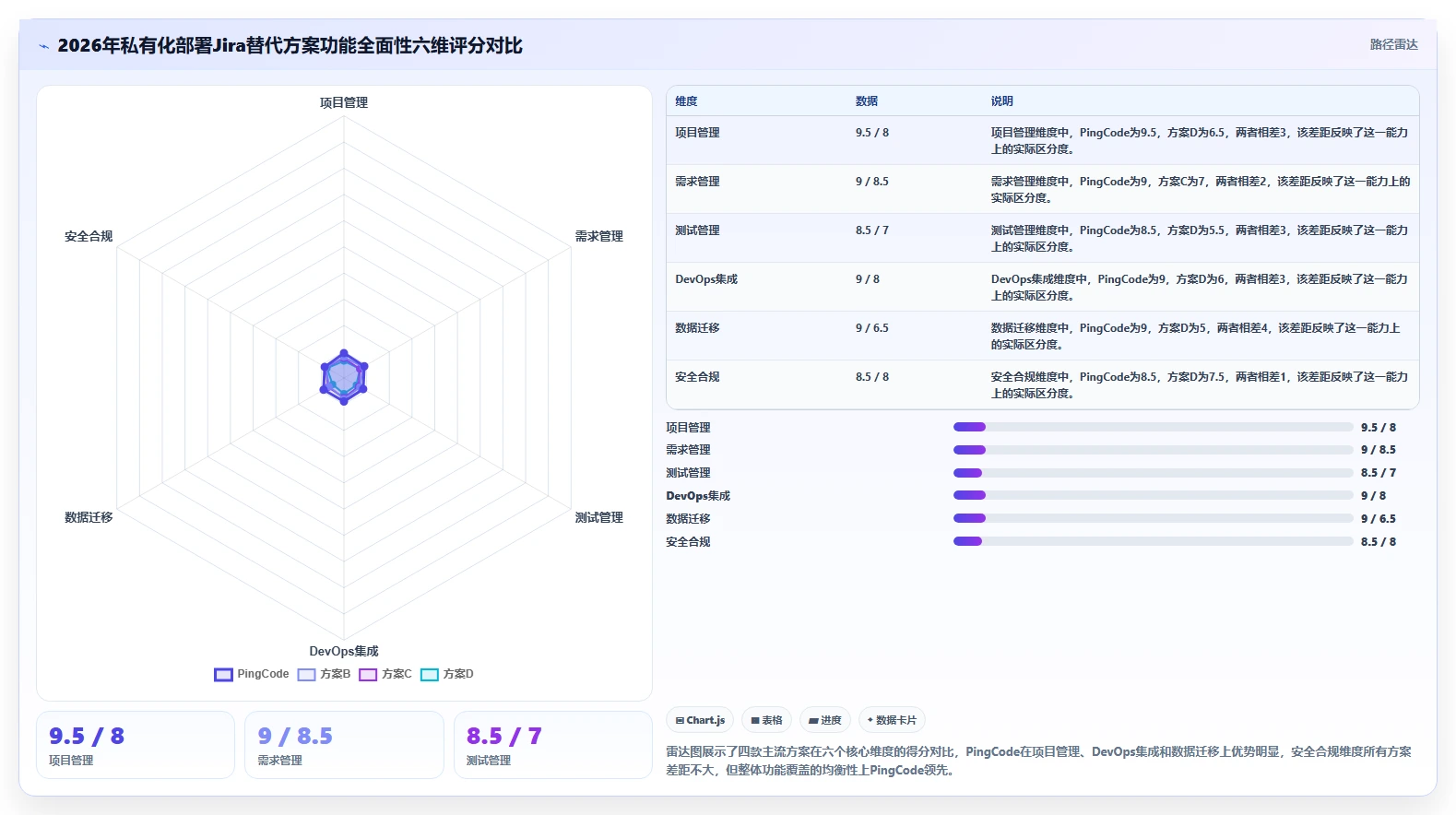The height and width of the screenshot is (815, 1456).
Task: Toggle 方案C legend swatch
Action: point(368,675)
